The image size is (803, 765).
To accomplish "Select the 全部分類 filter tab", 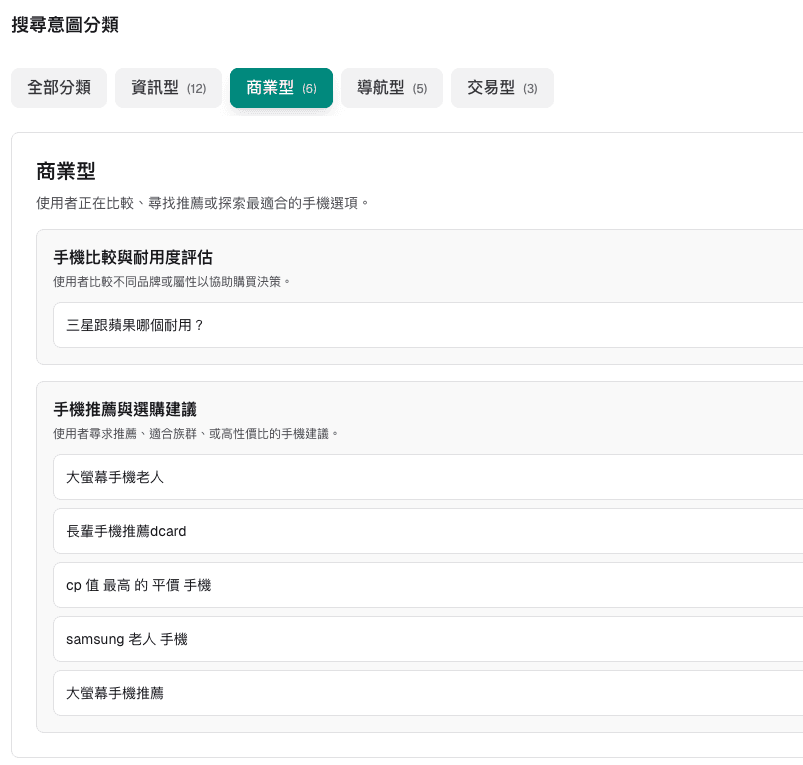I will [x=58, y=88].
